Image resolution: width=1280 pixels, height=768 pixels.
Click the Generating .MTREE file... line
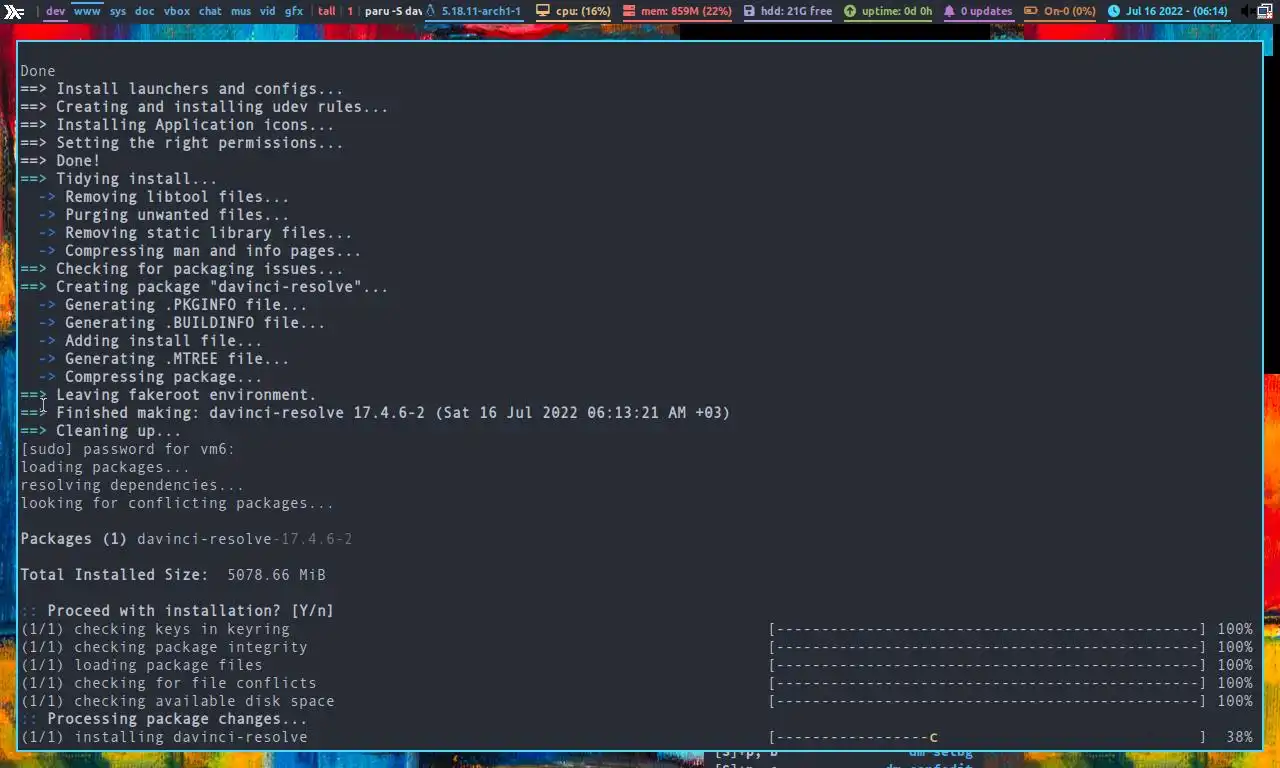click(x=164, y=359)
